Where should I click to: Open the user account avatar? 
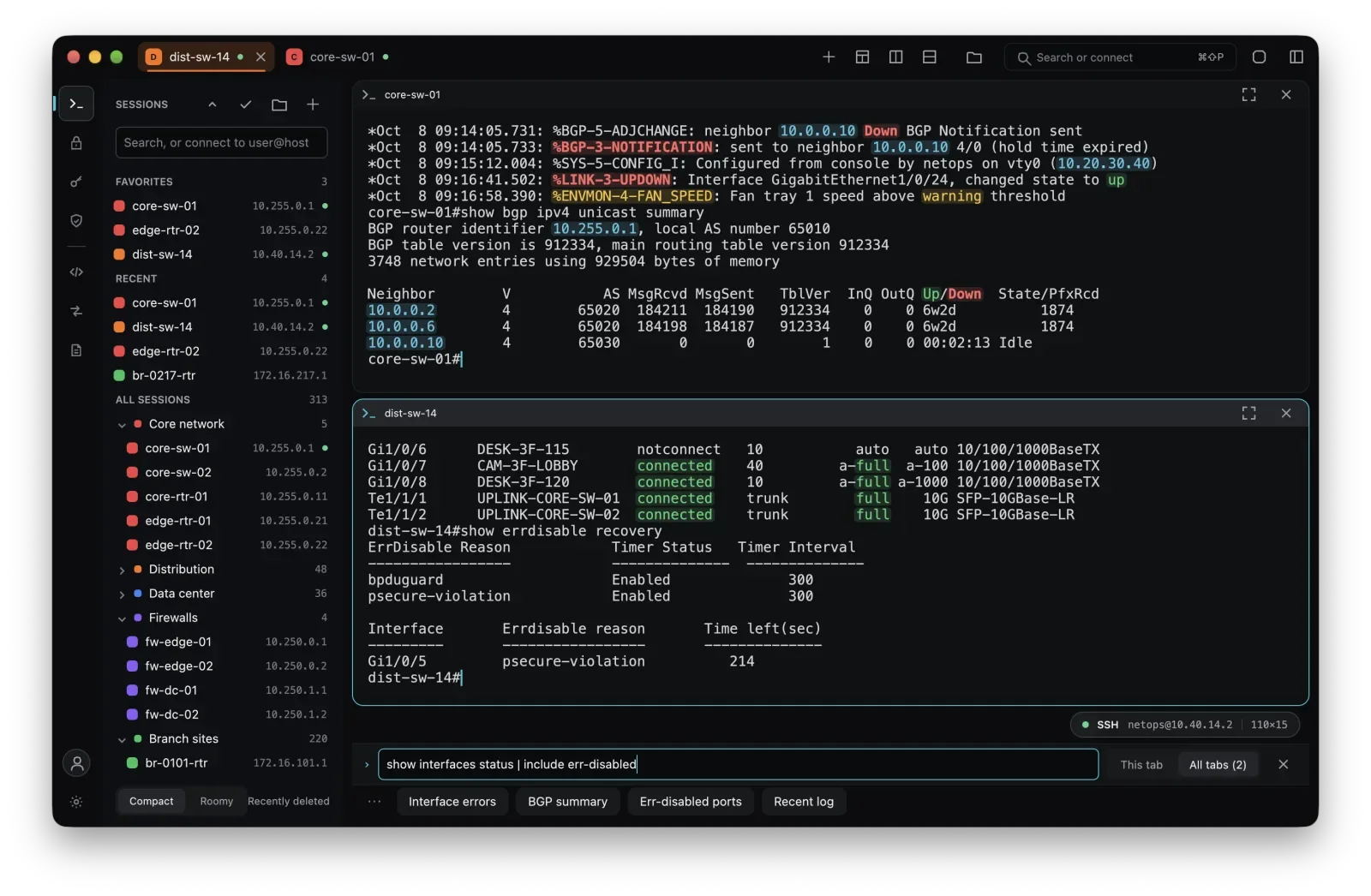[x=76, y=762]
